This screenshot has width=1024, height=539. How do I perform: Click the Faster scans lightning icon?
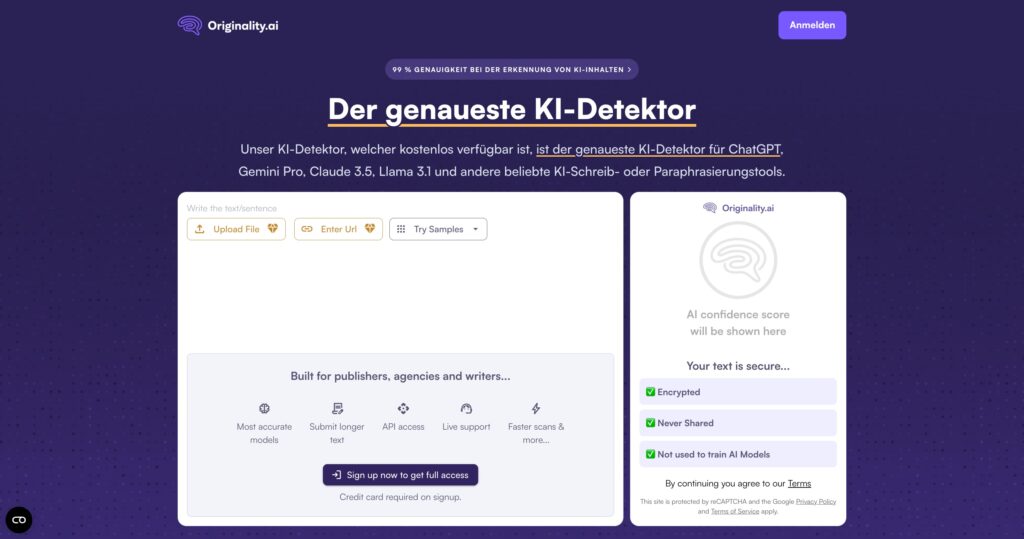[x=536, y=408]
